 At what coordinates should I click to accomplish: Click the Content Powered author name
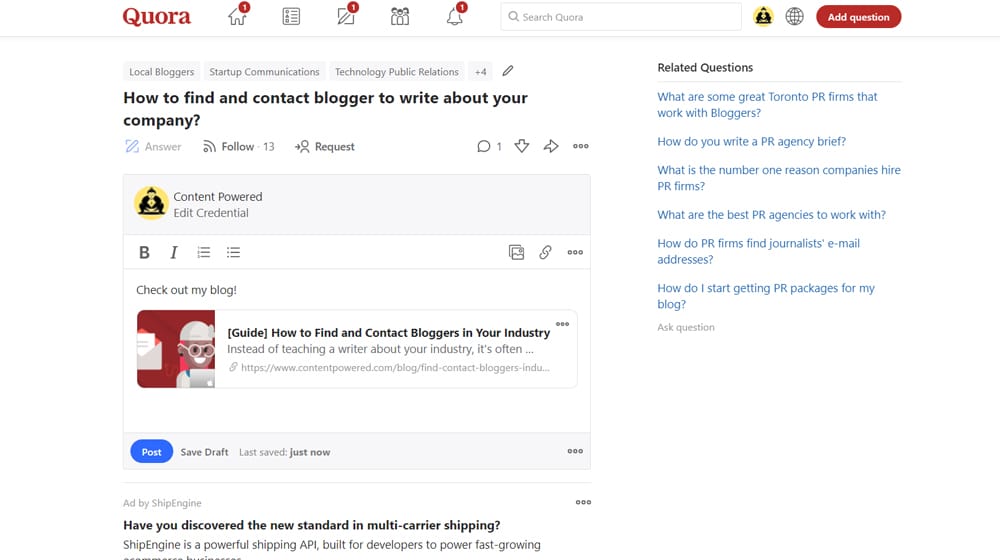tap(217, 196)
